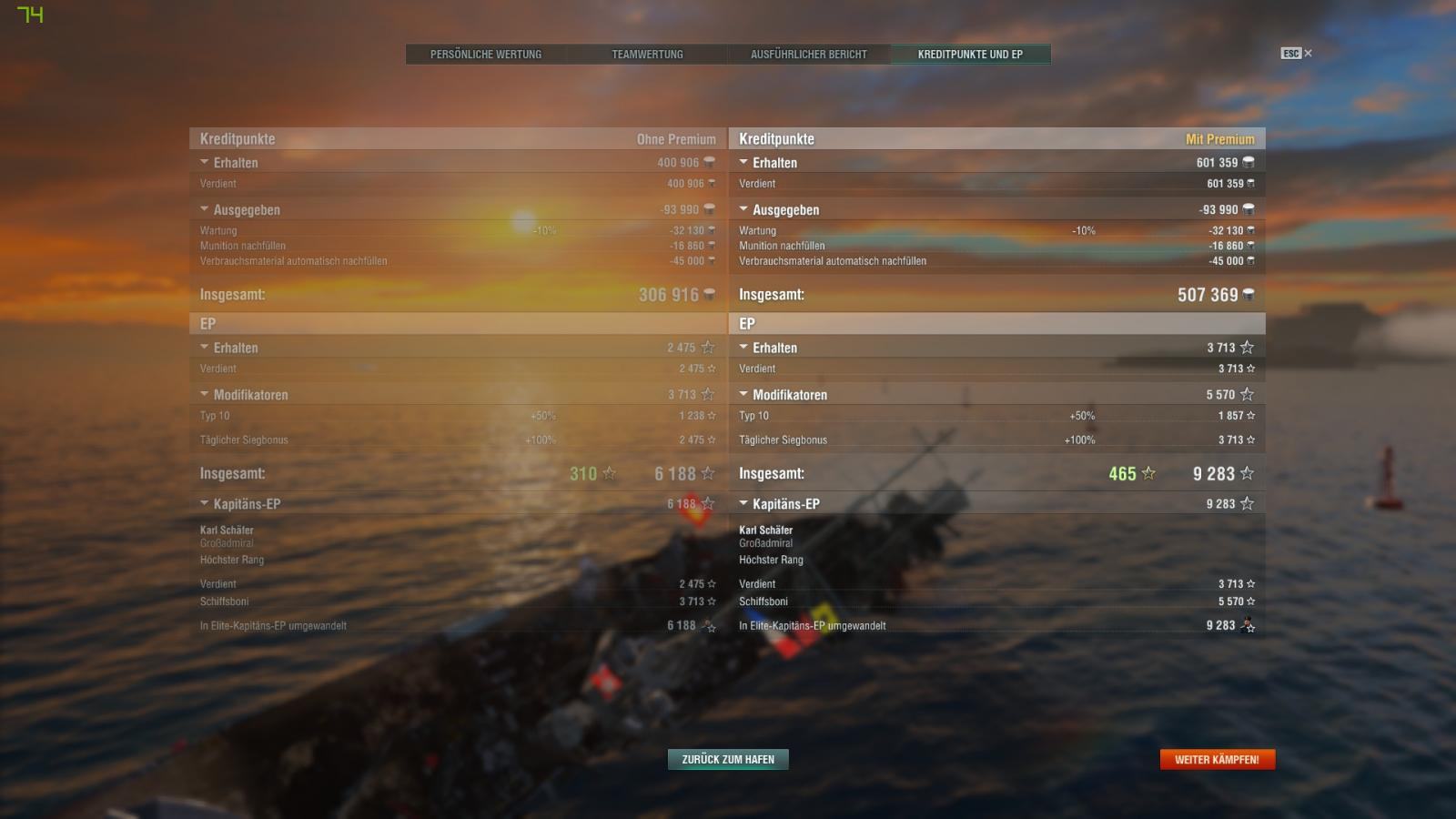The image size is (1456, 819).
Task: Click the credits icon next to 601 359 Erhalten
Action: (1249, 162)
